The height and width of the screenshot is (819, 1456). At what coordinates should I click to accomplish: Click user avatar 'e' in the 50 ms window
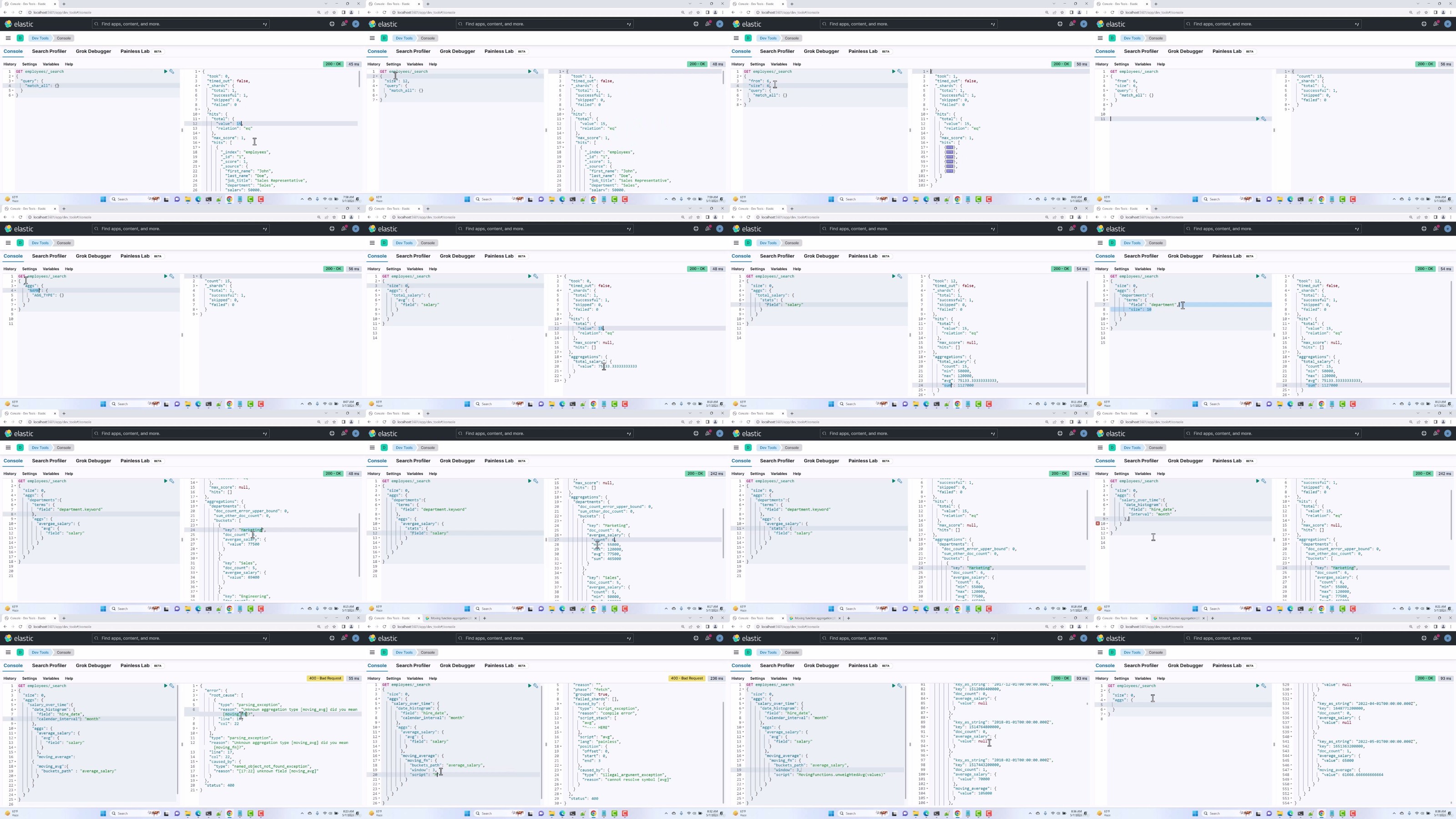pyautogui.click(x=1083, y=24)
